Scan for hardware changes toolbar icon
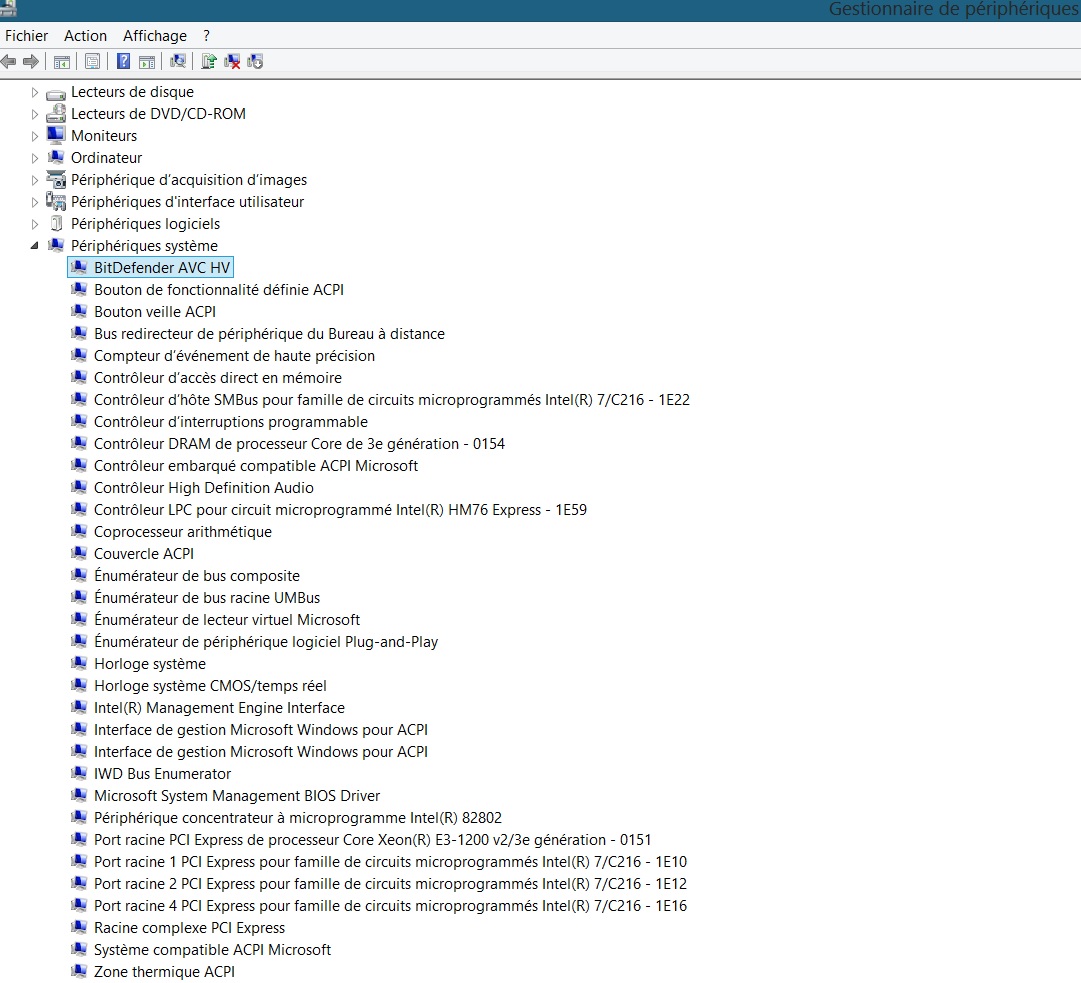Image resolution: width=1081 pixels, height=983 pixels. tap(178, 61)
